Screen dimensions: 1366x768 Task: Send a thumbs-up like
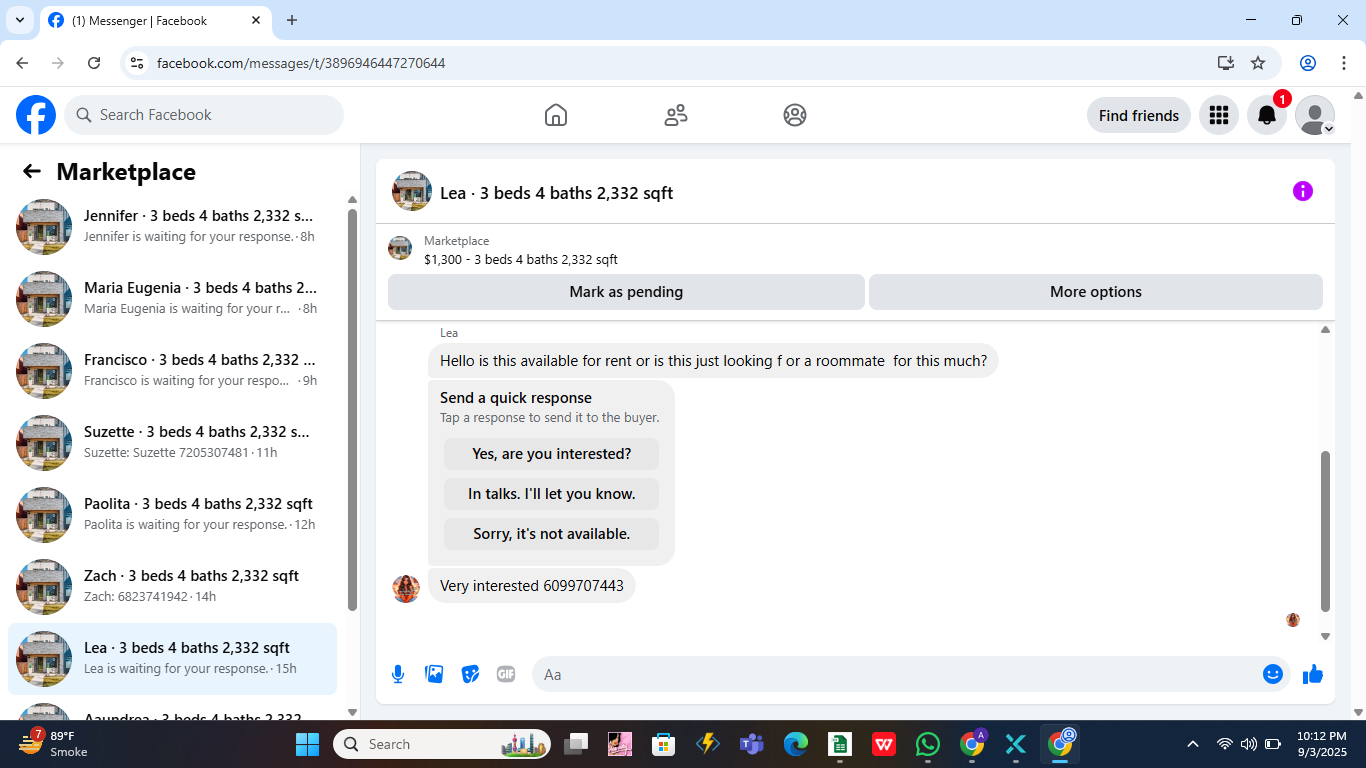[1313, 674]
